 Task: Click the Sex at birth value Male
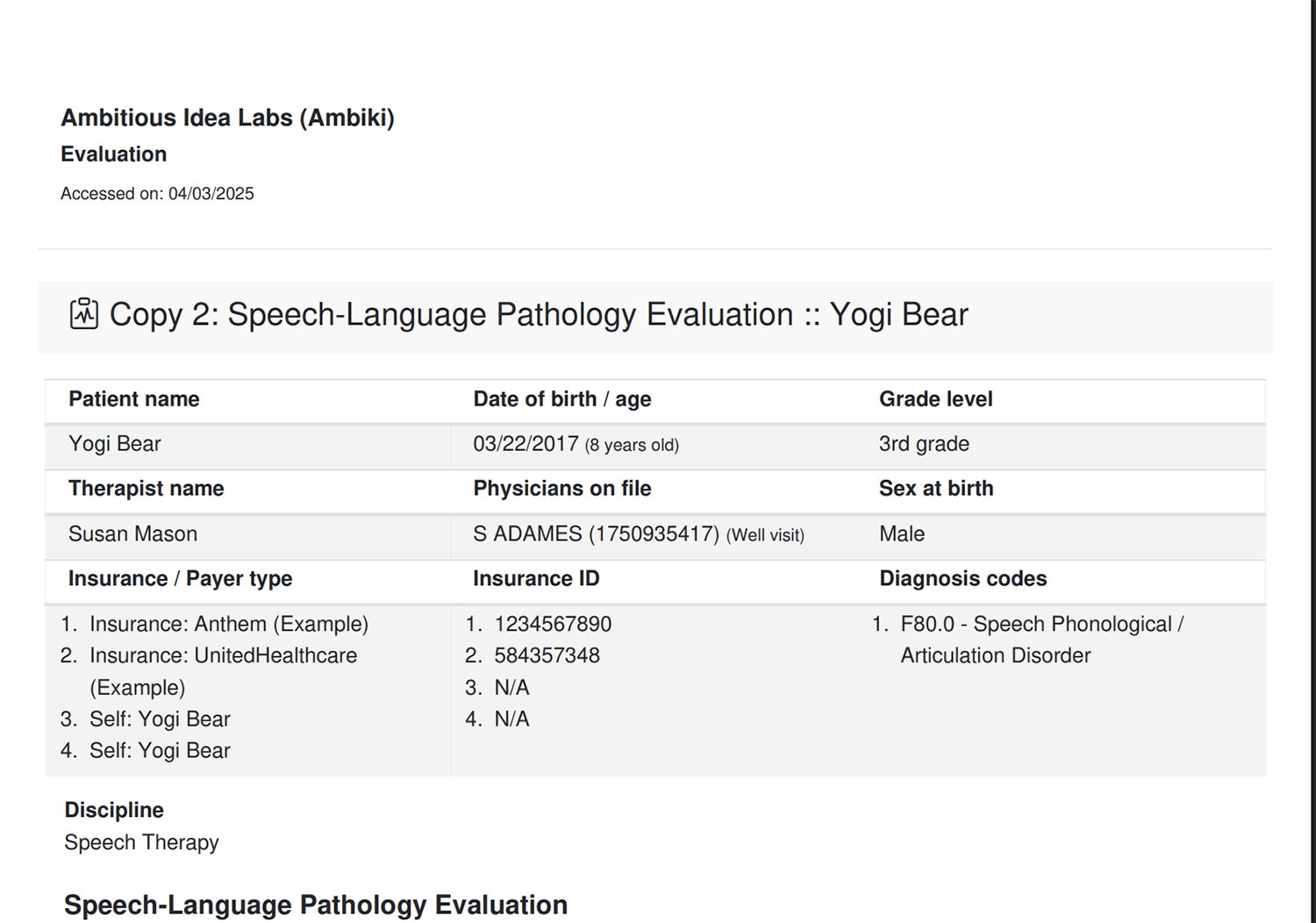901,533
